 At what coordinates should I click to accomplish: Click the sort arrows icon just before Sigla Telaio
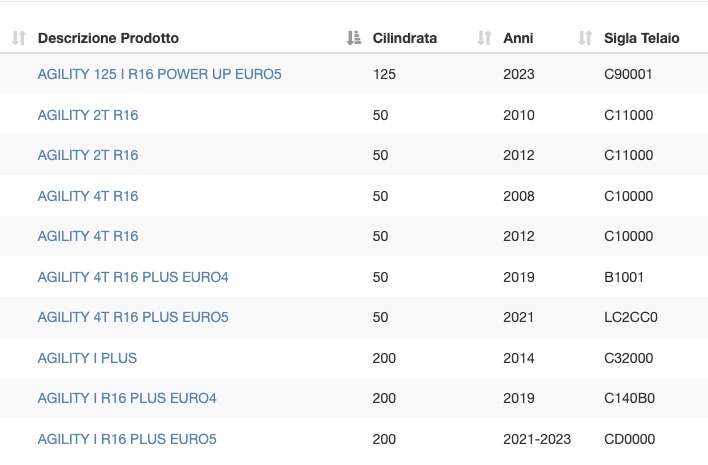[585, 38]
